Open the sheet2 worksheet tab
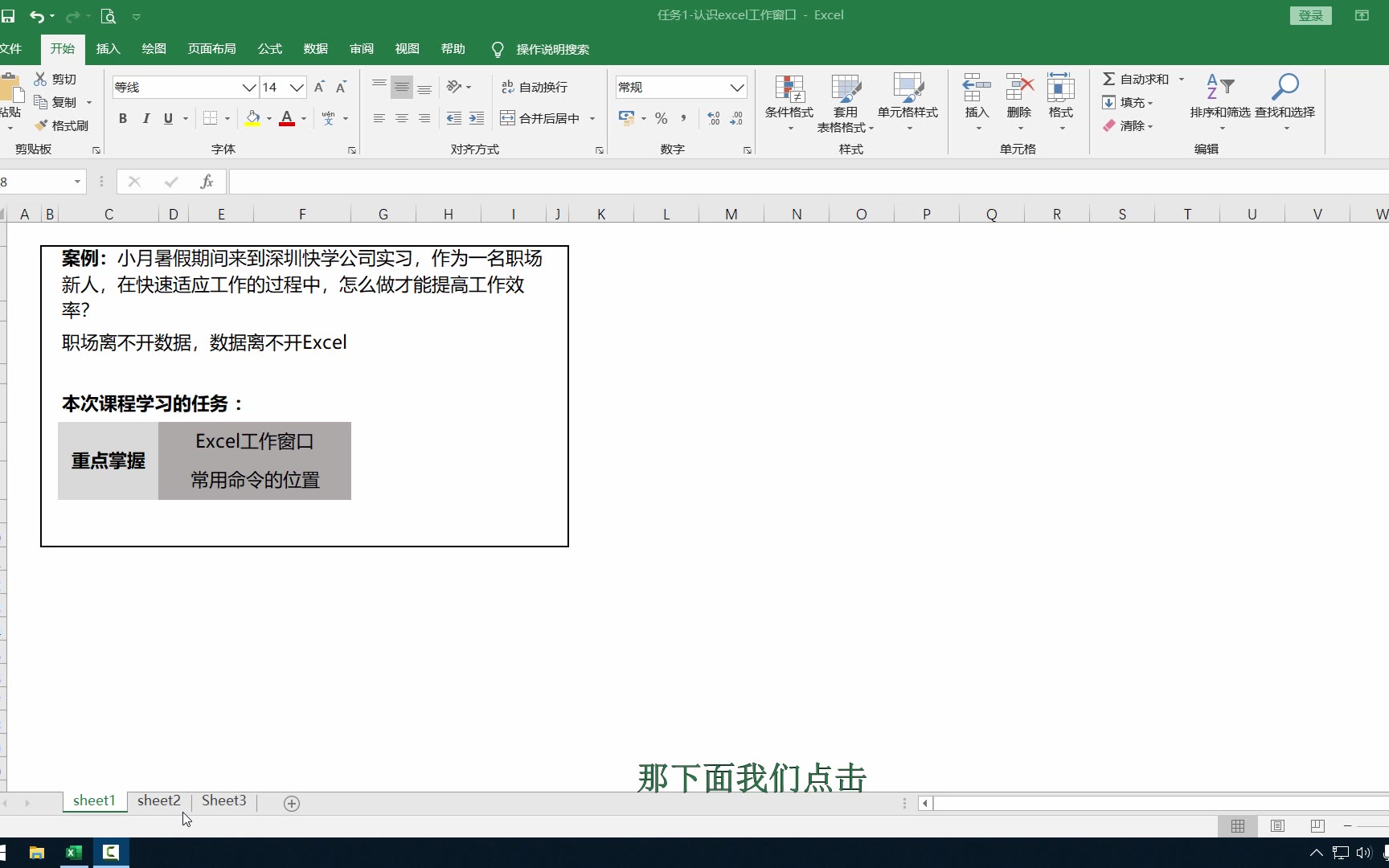The width and height of the screenshot is (1389, 868). (159, 800)
